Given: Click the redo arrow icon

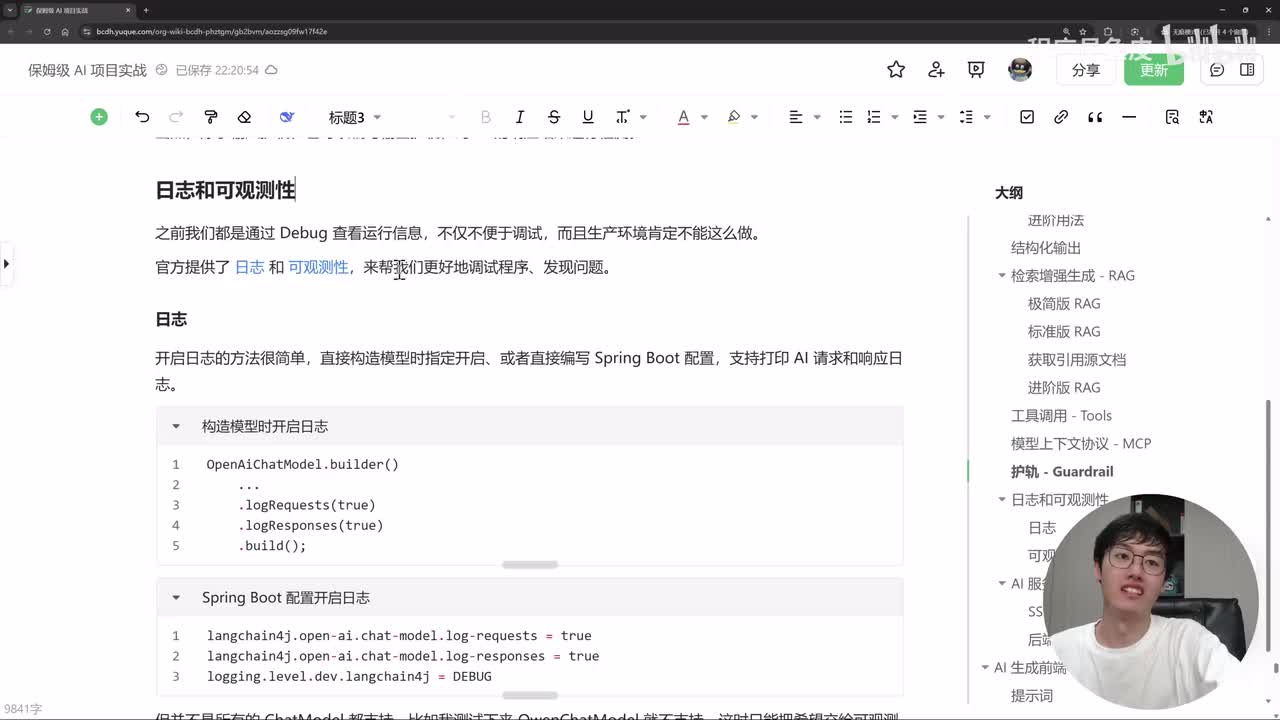Looking at the screenshot, I should [x=176, y=117].
